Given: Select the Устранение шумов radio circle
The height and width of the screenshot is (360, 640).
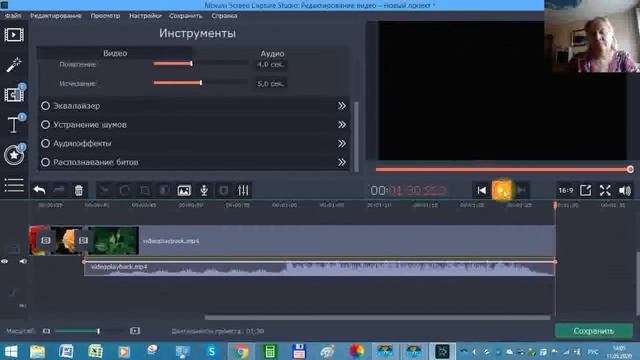Looking at the screenshot, I should tap(45, 124).
